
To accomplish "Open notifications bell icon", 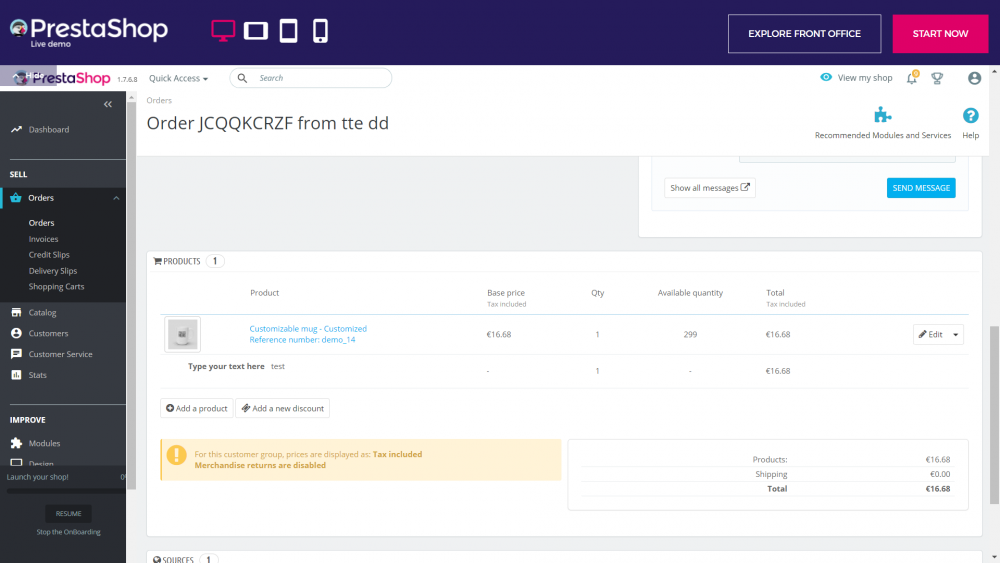I will tap(912, 78).
